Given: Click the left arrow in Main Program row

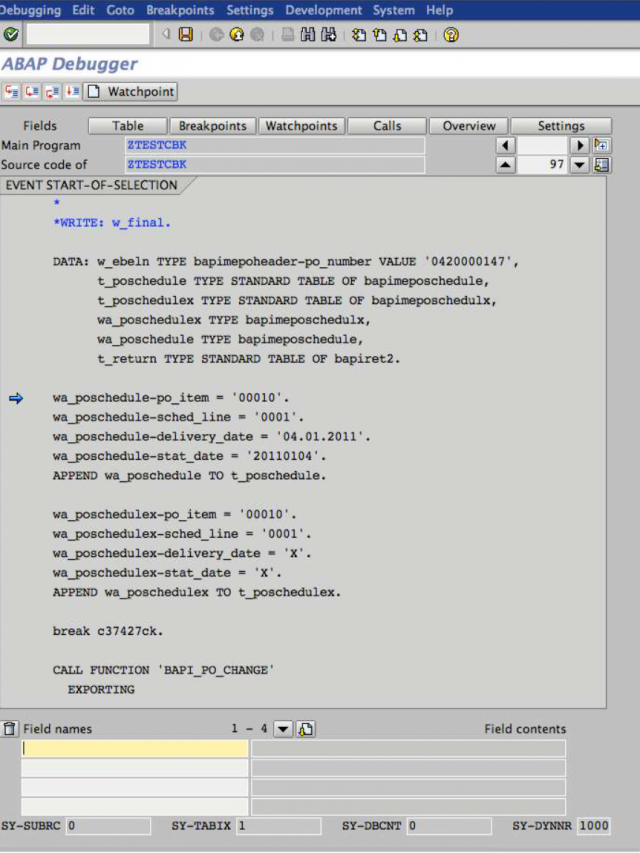Looking at the screenshot, I should (506, 145).
